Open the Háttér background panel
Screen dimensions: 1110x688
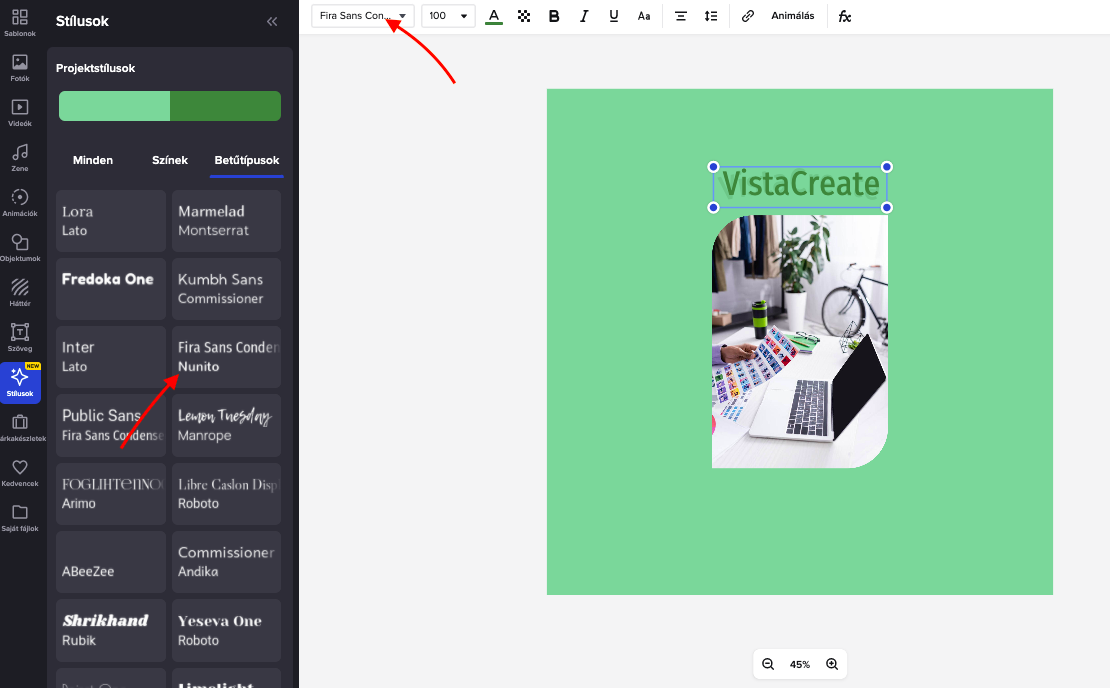pyautogui.click(x=20, y=292)
